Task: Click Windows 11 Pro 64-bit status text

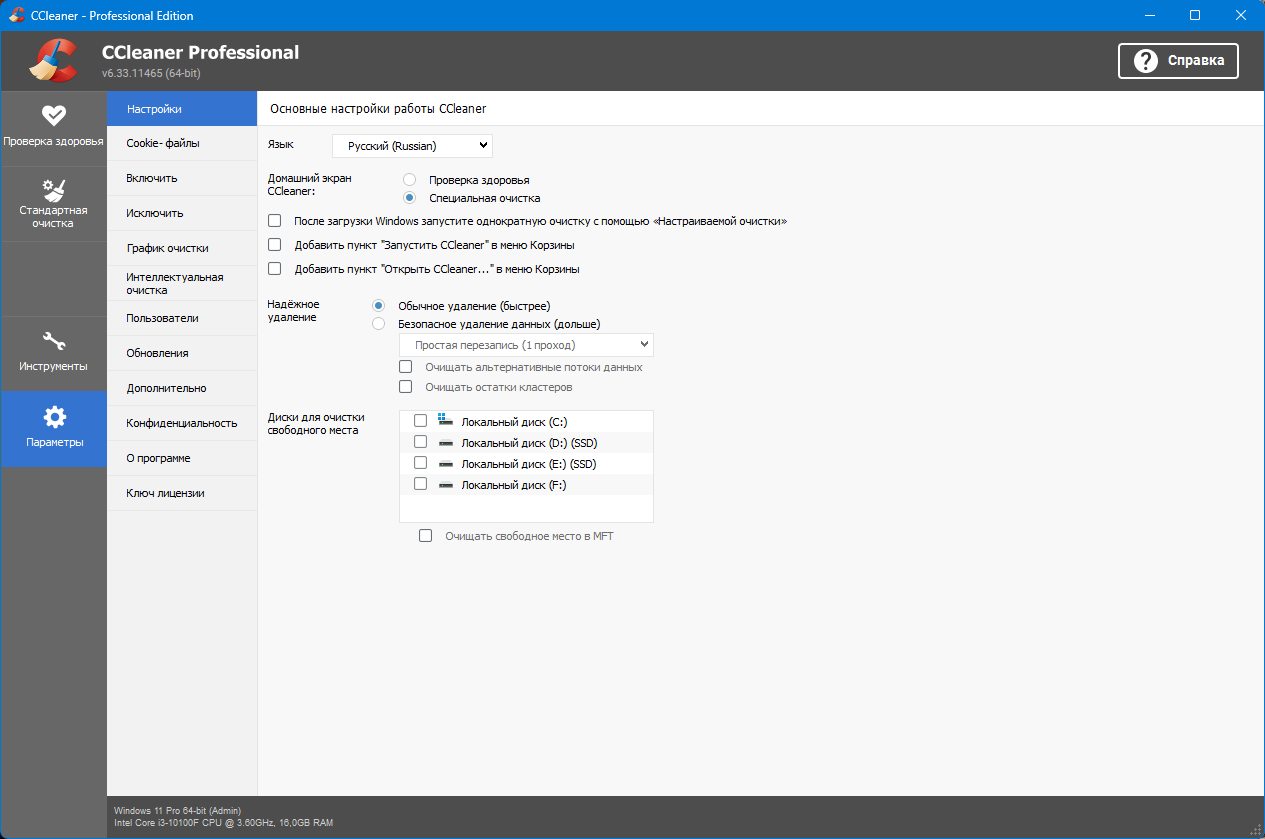Action: point(177,810)
